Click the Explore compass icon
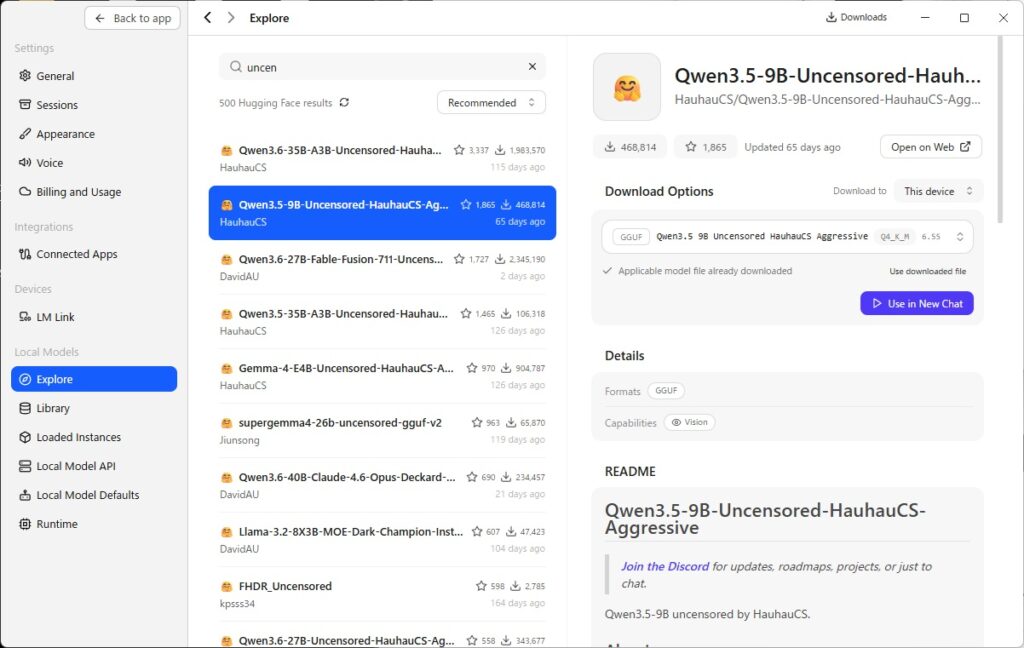Viewport: 1024px width, 648px height. tap(25, 379)
